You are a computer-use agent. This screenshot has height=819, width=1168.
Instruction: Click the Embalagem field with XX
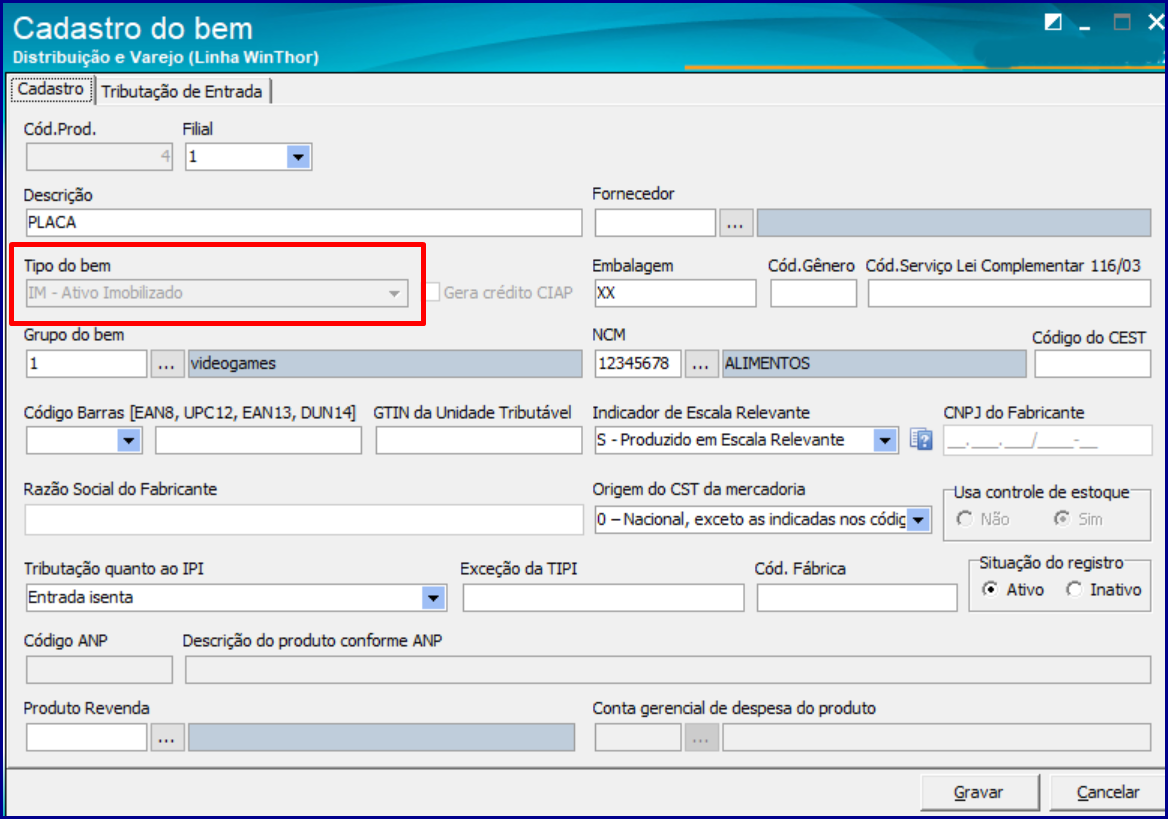coord(675,293)
